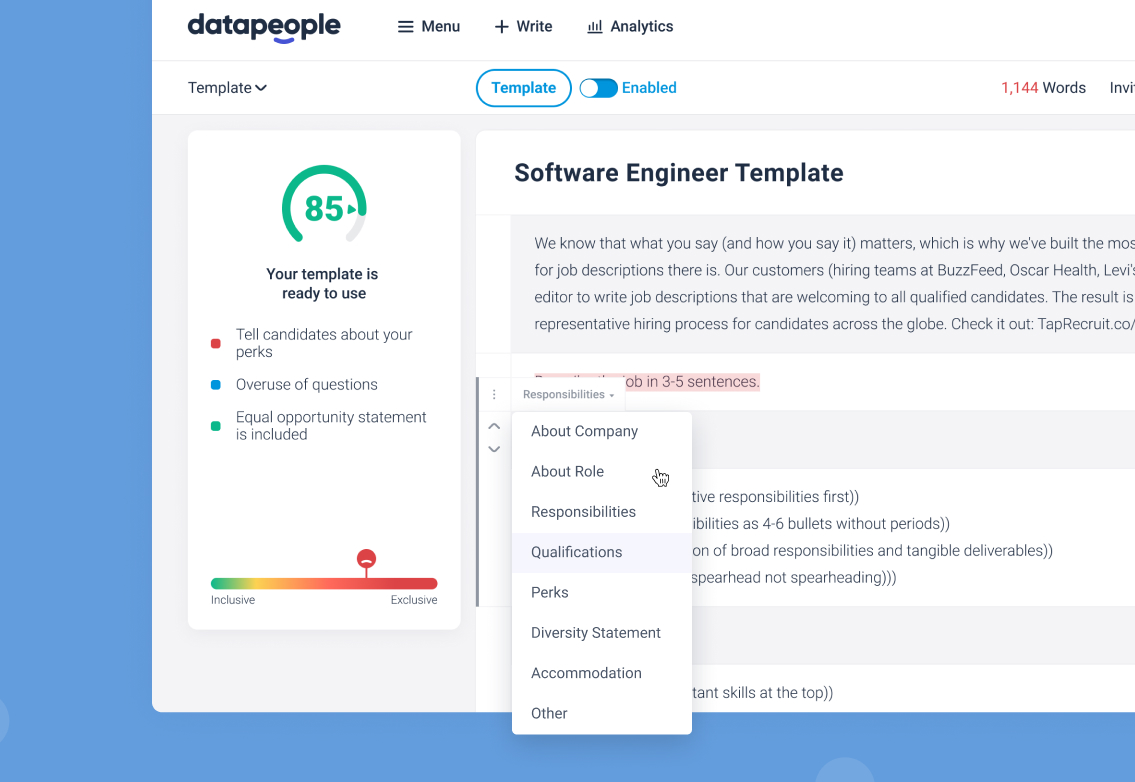1135x782 pixels.
Task: Click the blue Template button
Action: coord(523,88)
